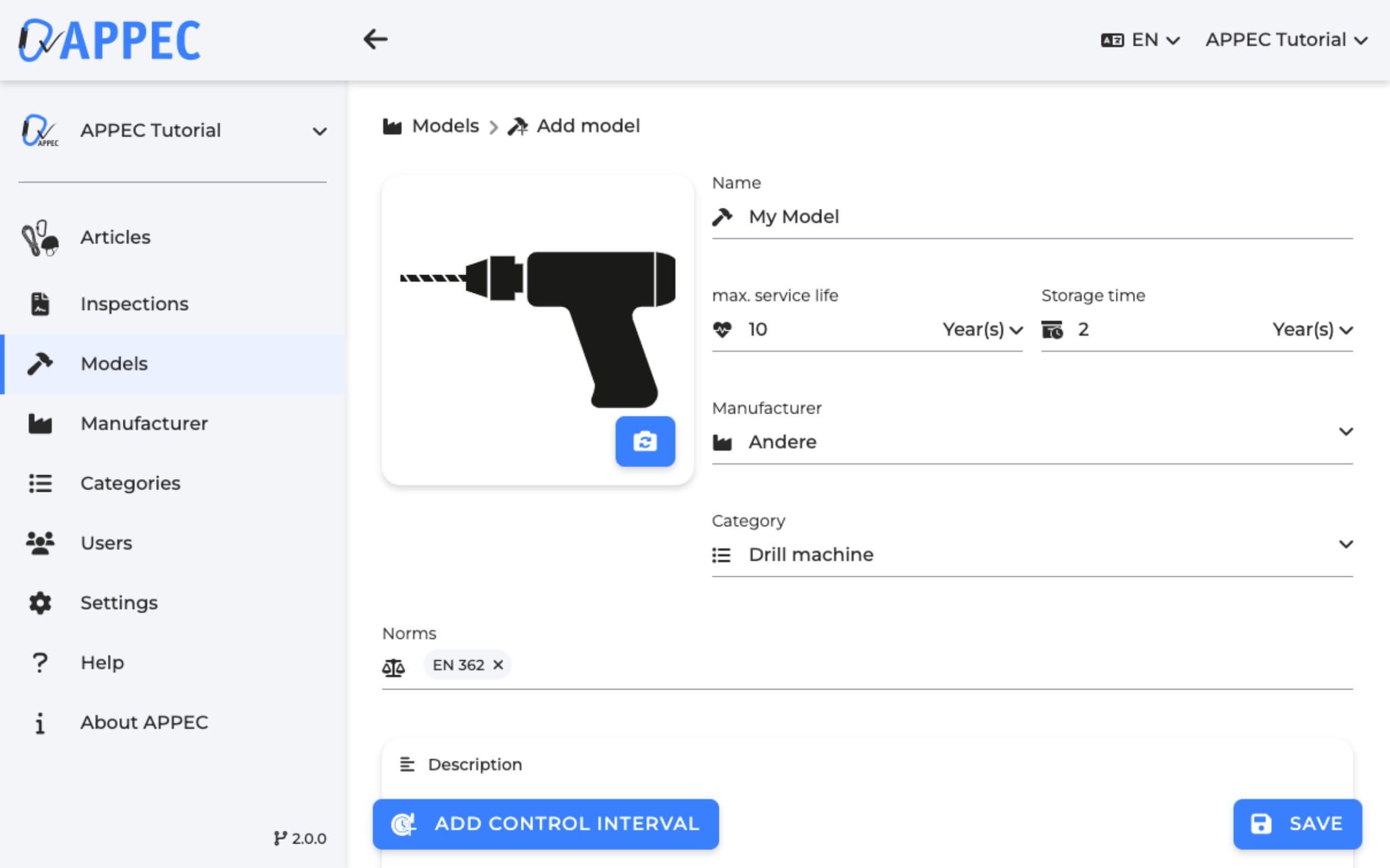Open max. service life Year(s) unit dropdown
This screenshot has width=1390, height=868.
(982, 330)
